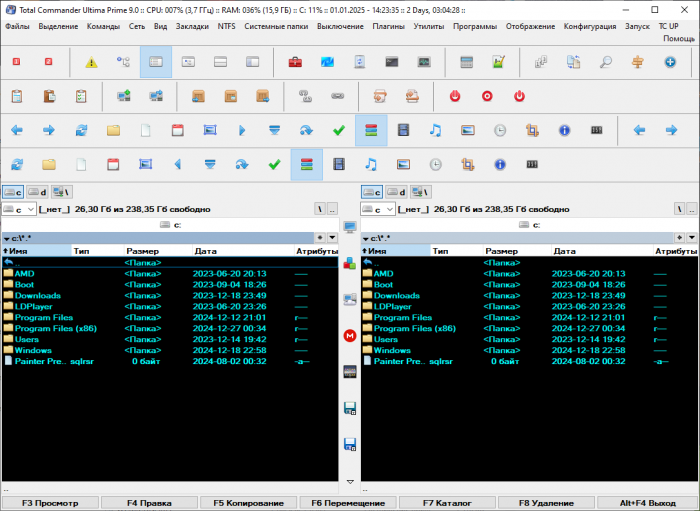Switch left panel to drive d button
This screenshot has height=511, width=700.
(38, 191)
